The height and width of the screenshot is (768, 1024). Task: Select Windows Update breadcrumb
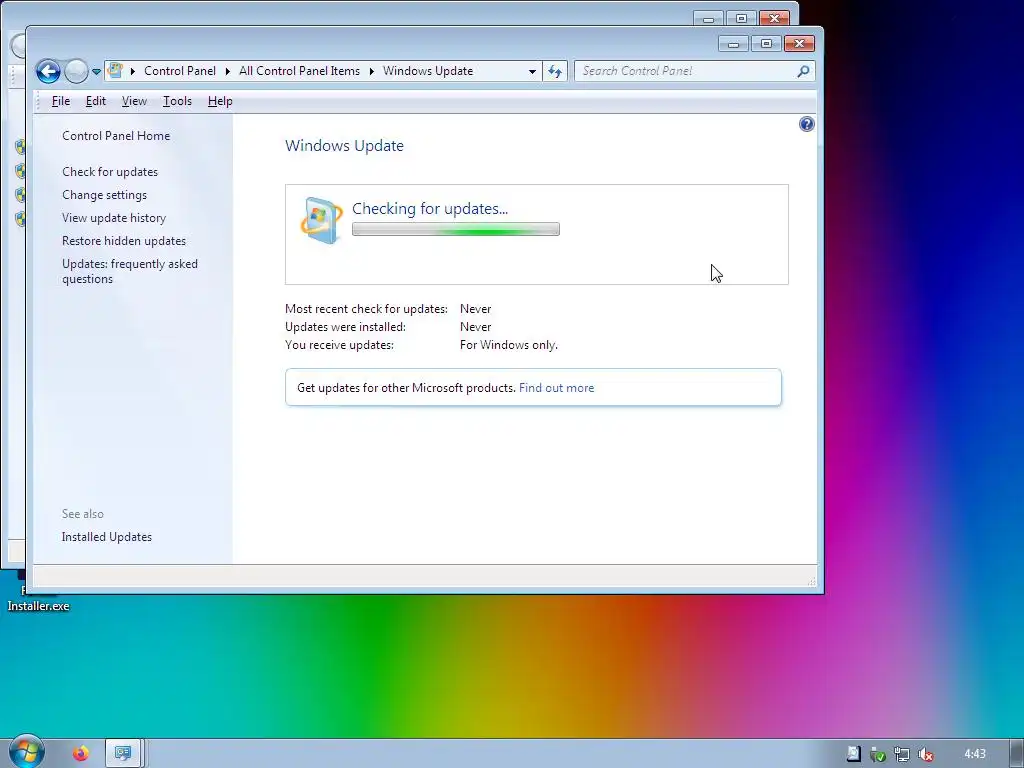coord(428,71)
